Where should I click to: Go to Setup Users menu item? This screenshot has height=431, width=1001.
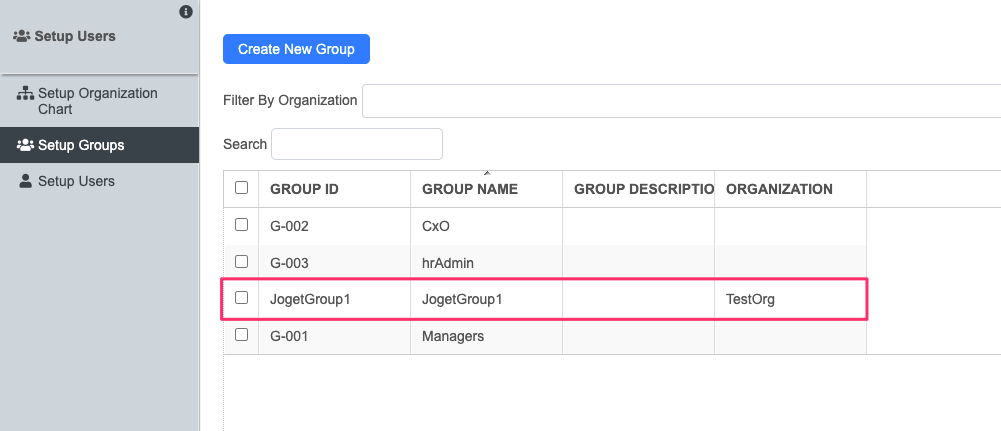point(76,181)
